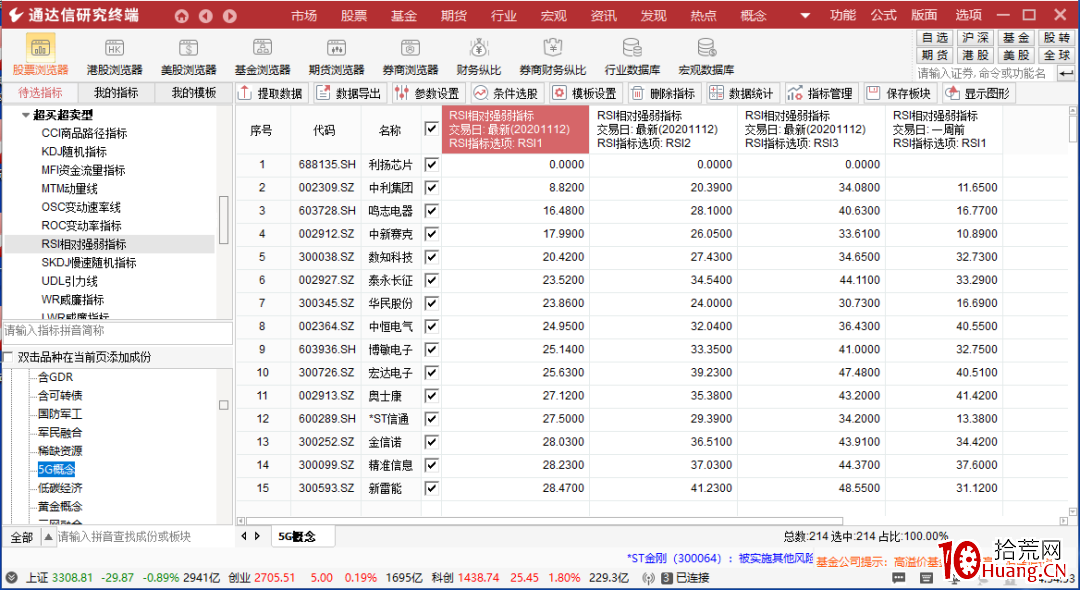Click the right tab-scroll arrow beside the 5G概念 tab
1080x590 pixels.
pos(257,536)
